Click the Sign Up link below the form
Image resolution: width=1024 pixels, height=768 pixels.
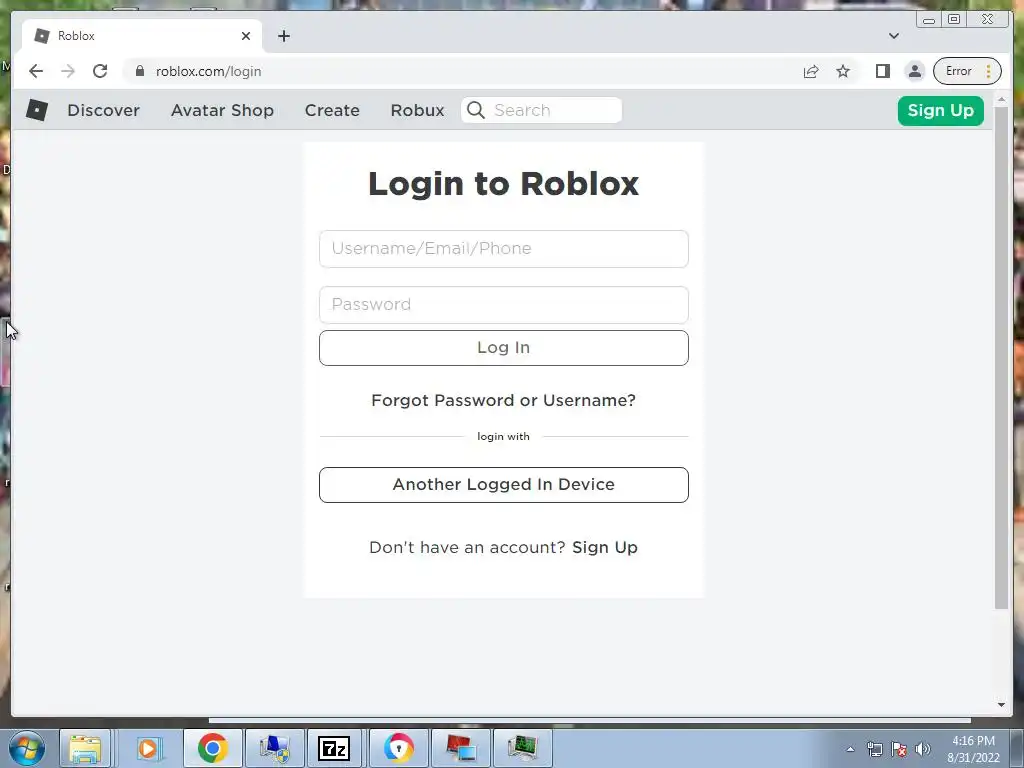point(605,547)
